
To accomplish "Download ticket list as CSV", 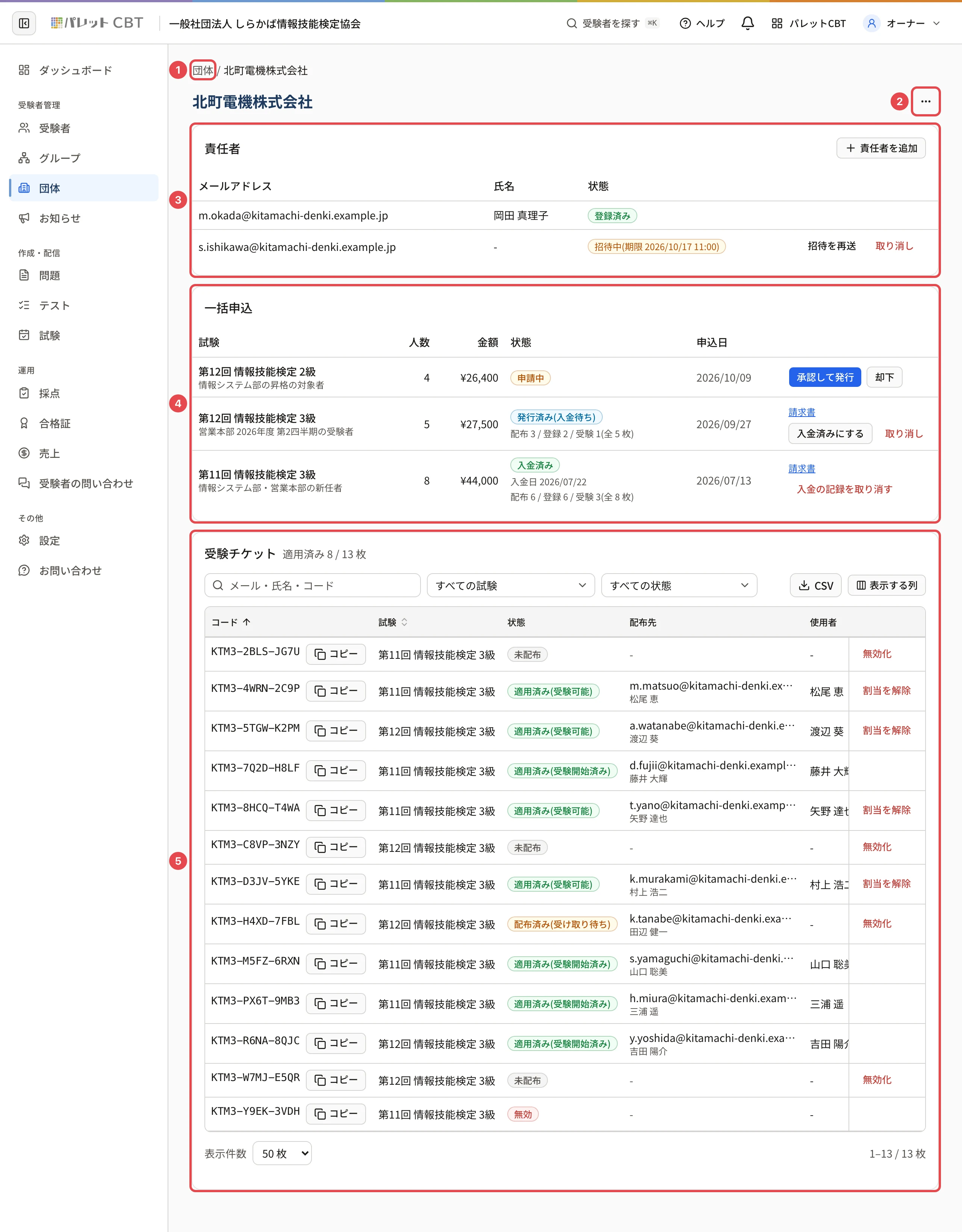I will pyautogui.click(x=816, y=586).
